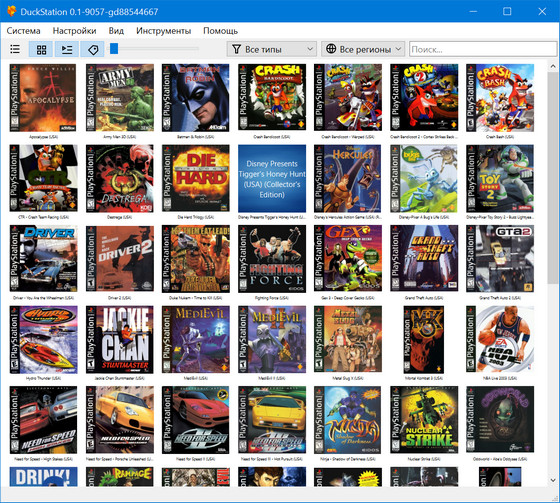The image size is (560, 503).
Task: Open the 'Настройки' menu
Action: coord(74,31)
